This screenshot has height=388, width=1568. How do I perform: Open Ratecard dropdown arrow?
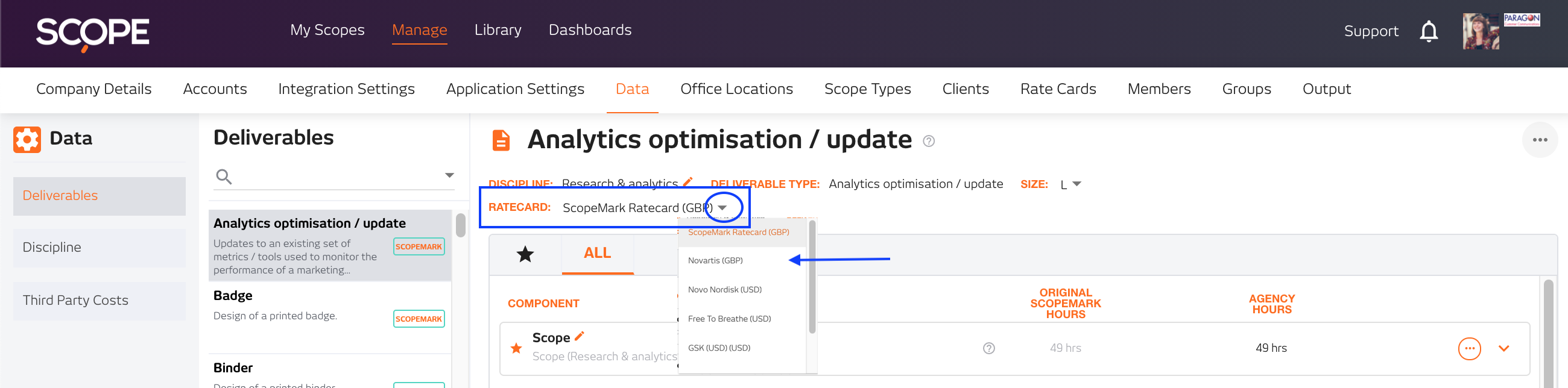pyautogui.click(x=722, y=208)
